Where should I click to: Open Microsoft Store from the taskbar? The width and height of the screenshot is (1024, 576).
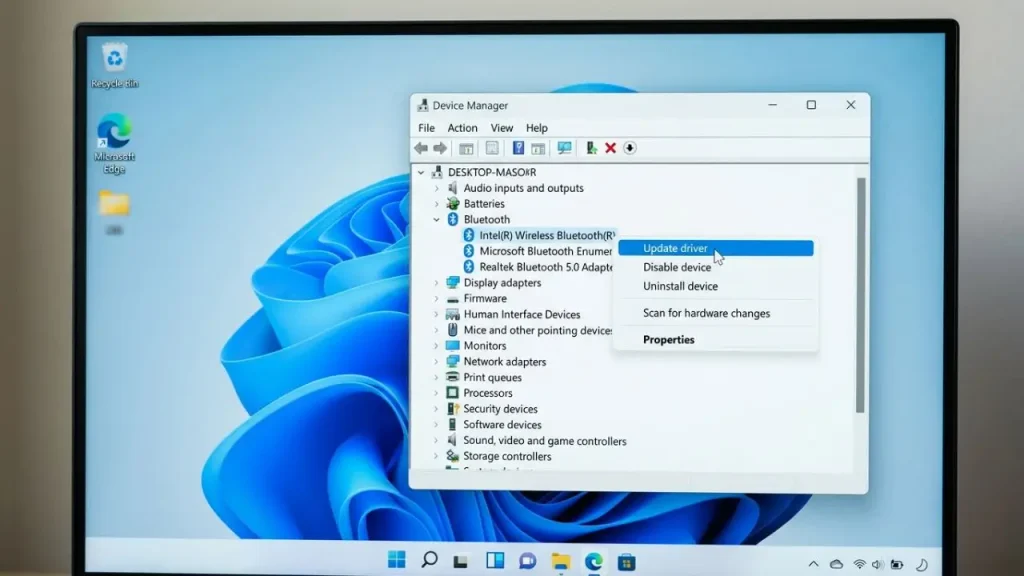click(x=626, y=562)
